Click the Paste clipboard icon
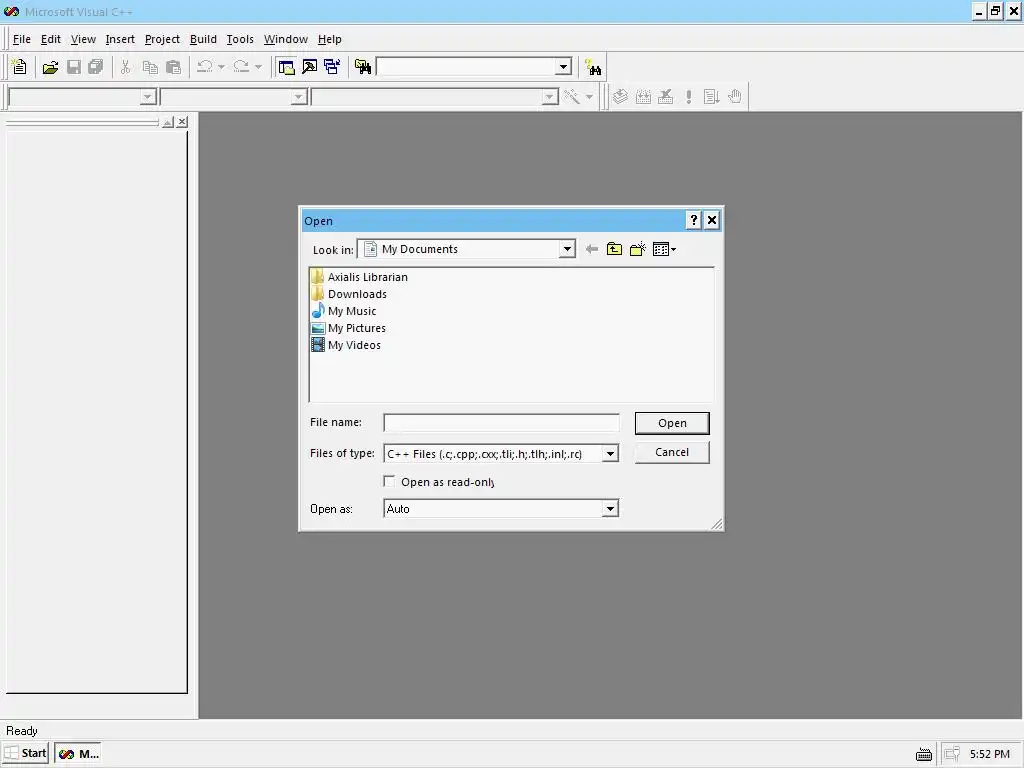Screen dimensions: 1024x768 [x=173, y=67]
